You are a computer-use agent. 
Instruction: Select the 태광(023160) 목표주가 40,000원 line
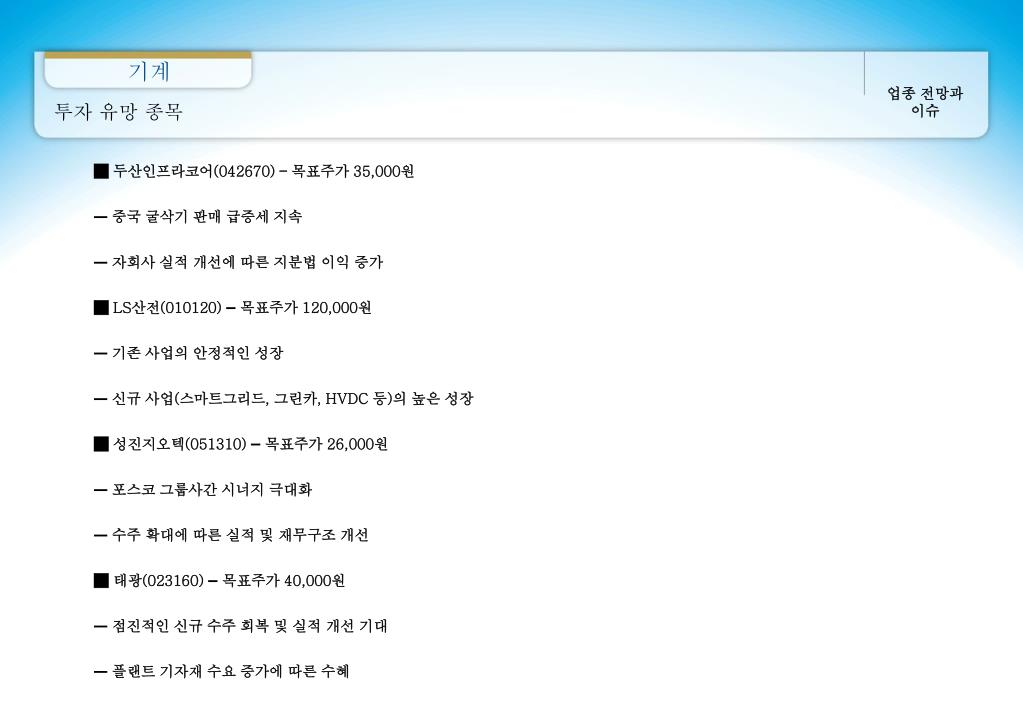tap(219, 581)
